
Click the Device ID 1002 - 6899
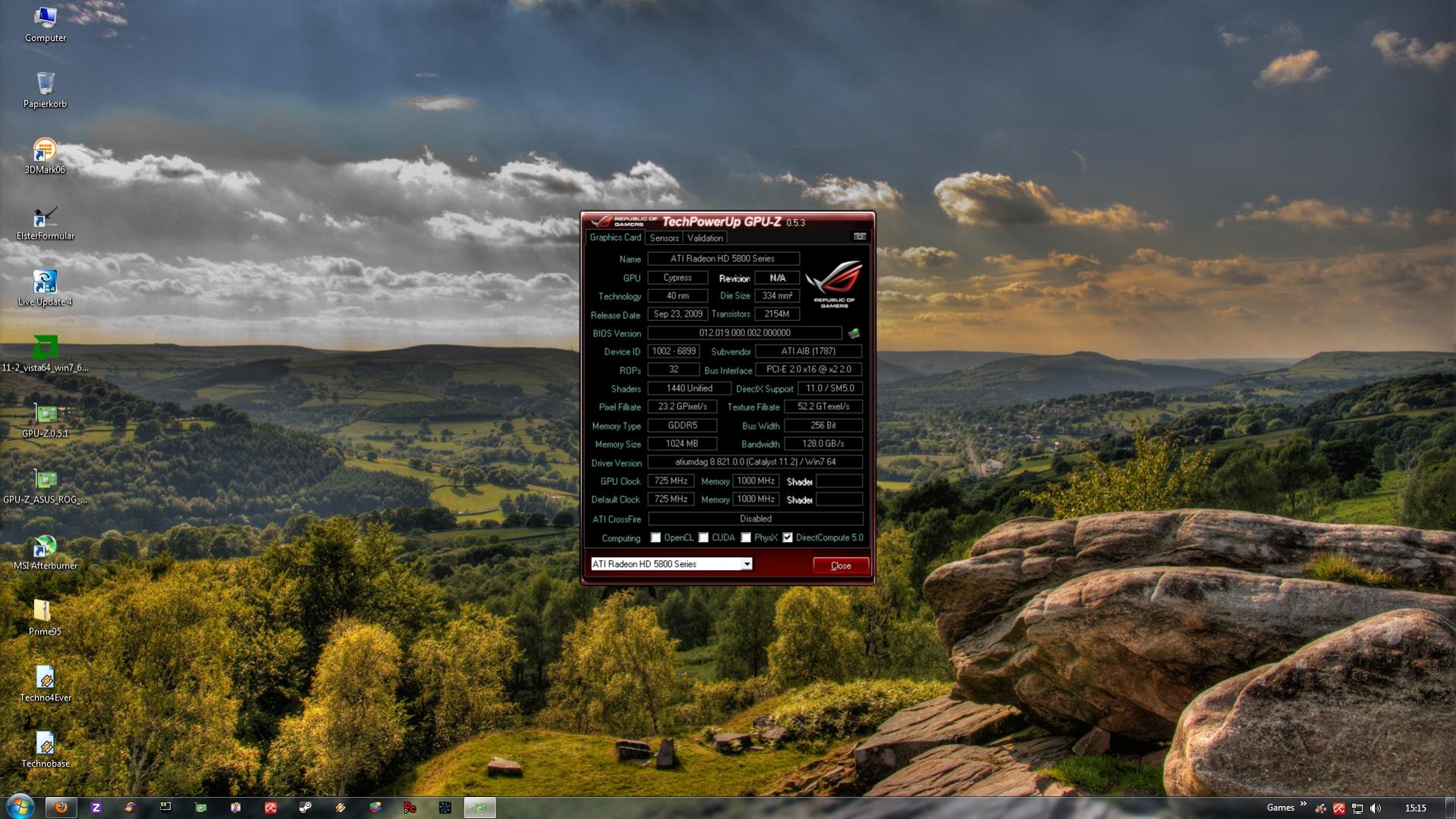point(674,351)
